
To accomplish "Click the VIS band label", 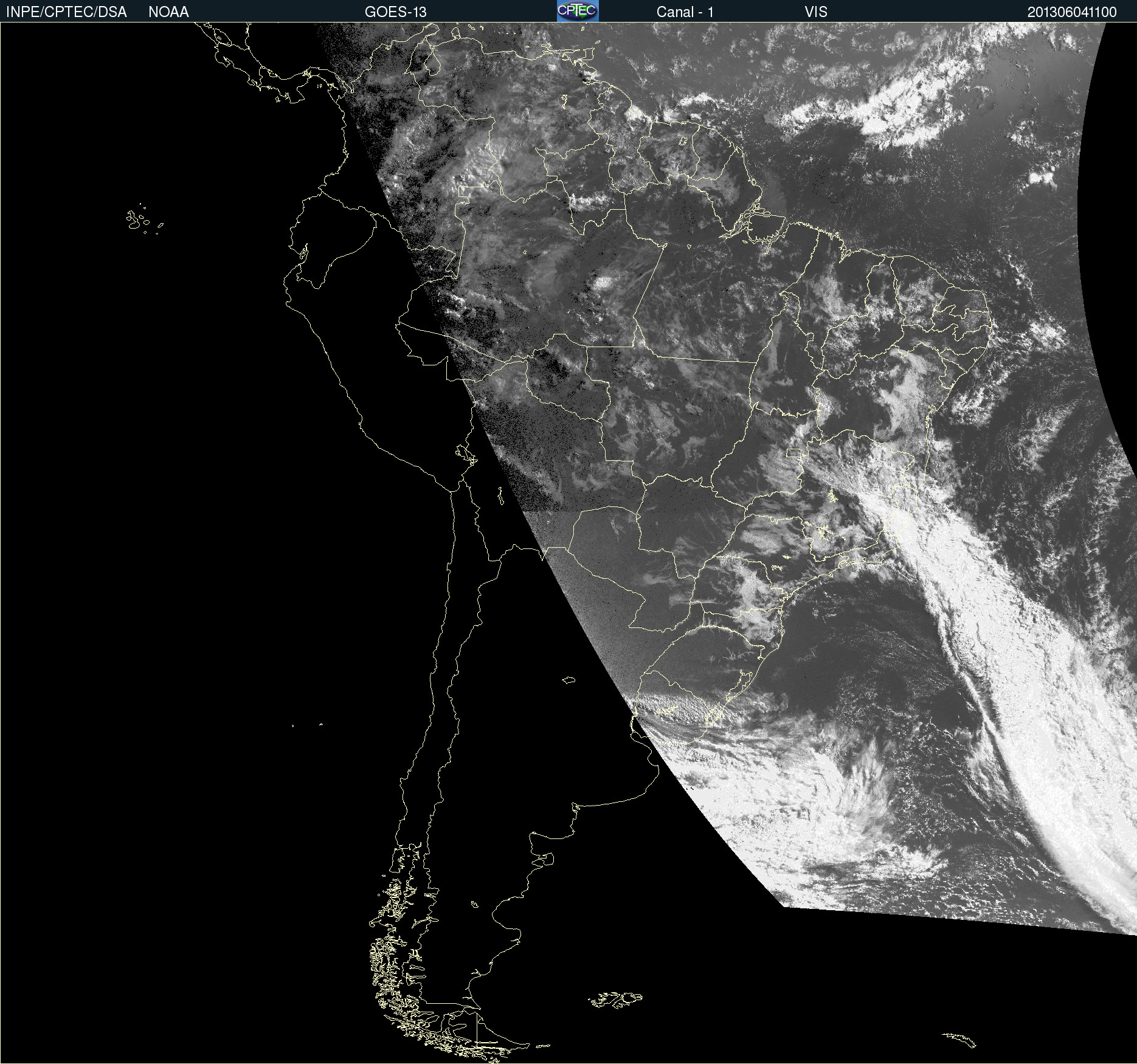I will [816, 12].
